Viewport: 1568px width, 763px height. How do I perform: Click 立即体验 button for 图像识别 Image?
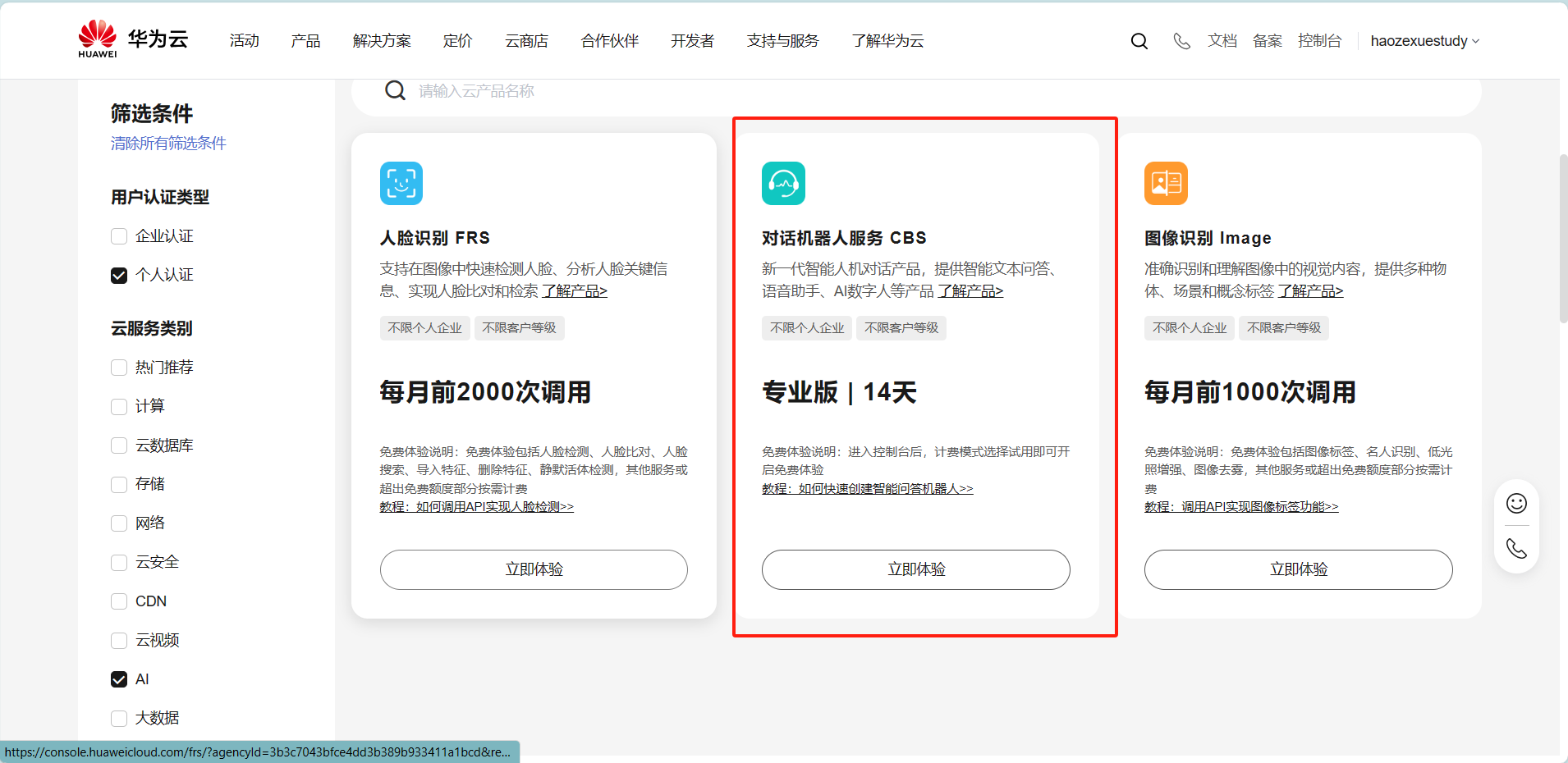click(x=1299, y=569)
